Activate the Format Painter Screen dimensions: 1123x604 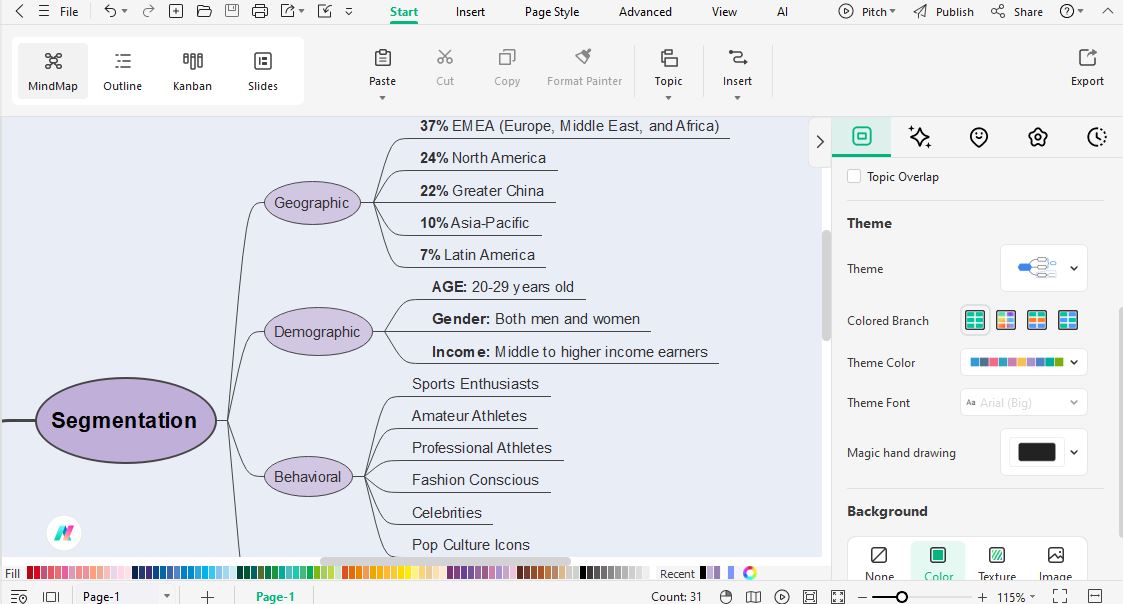pyautogui.click(x=584, y=68)
